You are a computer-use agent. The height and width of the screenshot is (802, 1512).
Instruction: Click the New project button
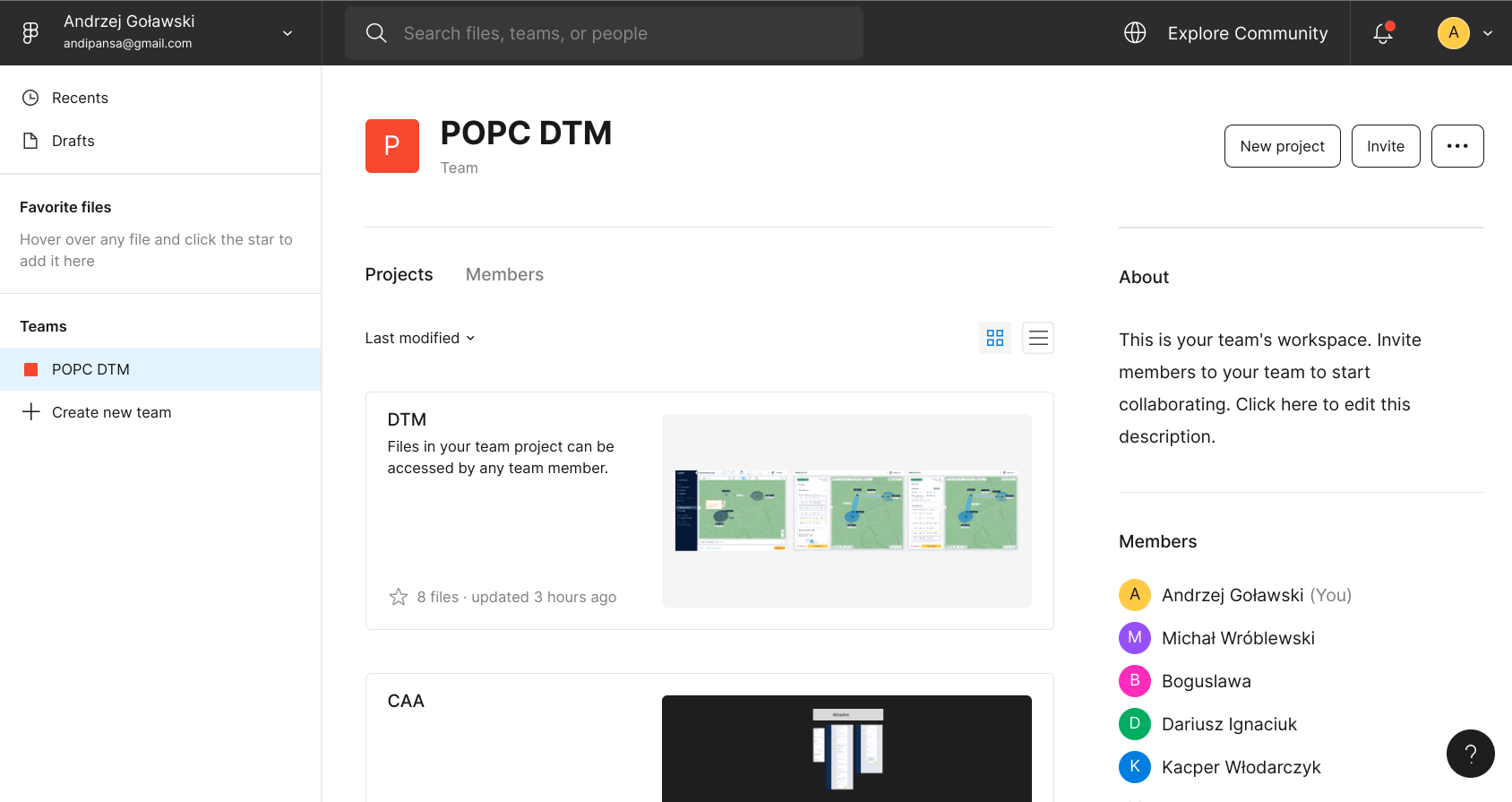(1282, 146)
